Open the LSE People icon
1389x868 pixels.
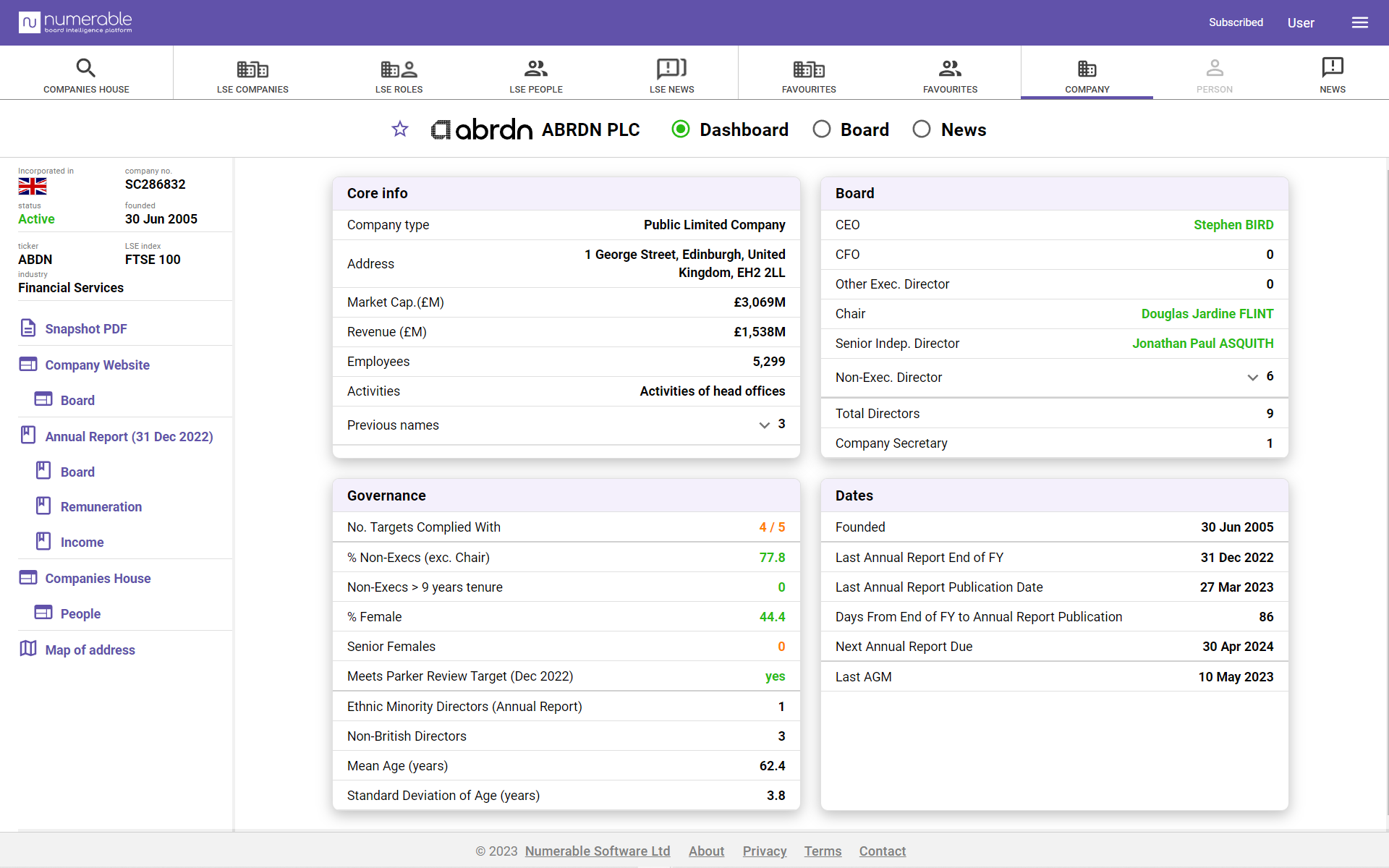point(536,69)
